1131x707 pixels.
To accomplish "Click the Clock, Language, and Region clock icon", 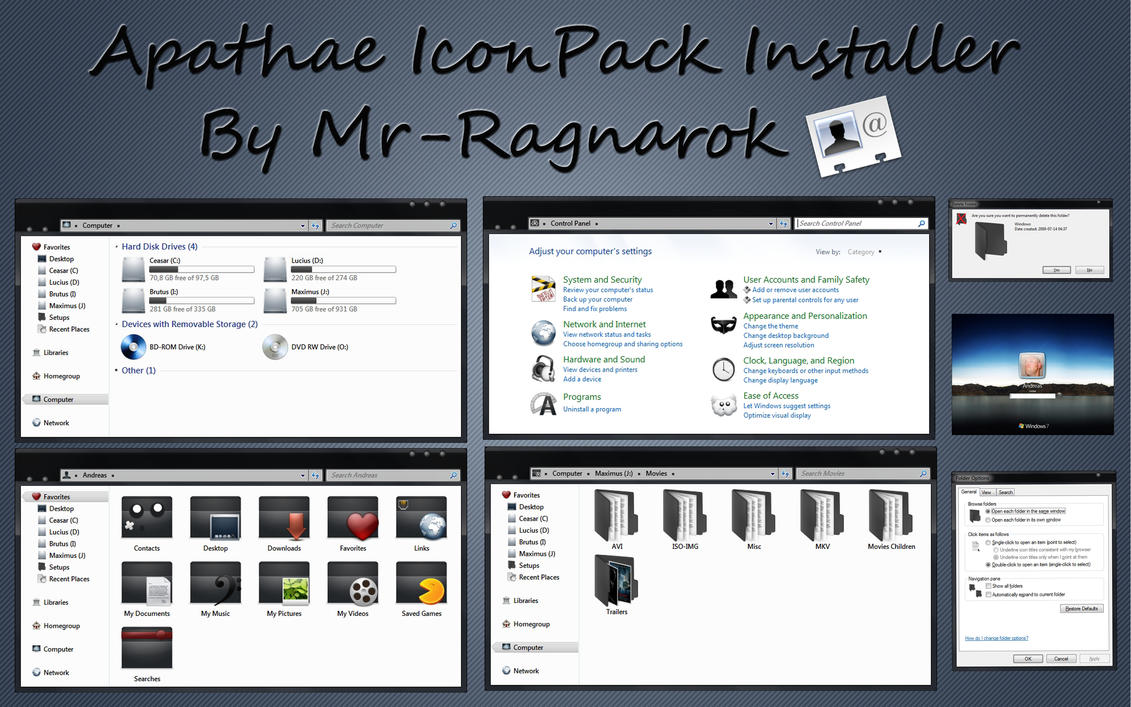I will (723, 369).
